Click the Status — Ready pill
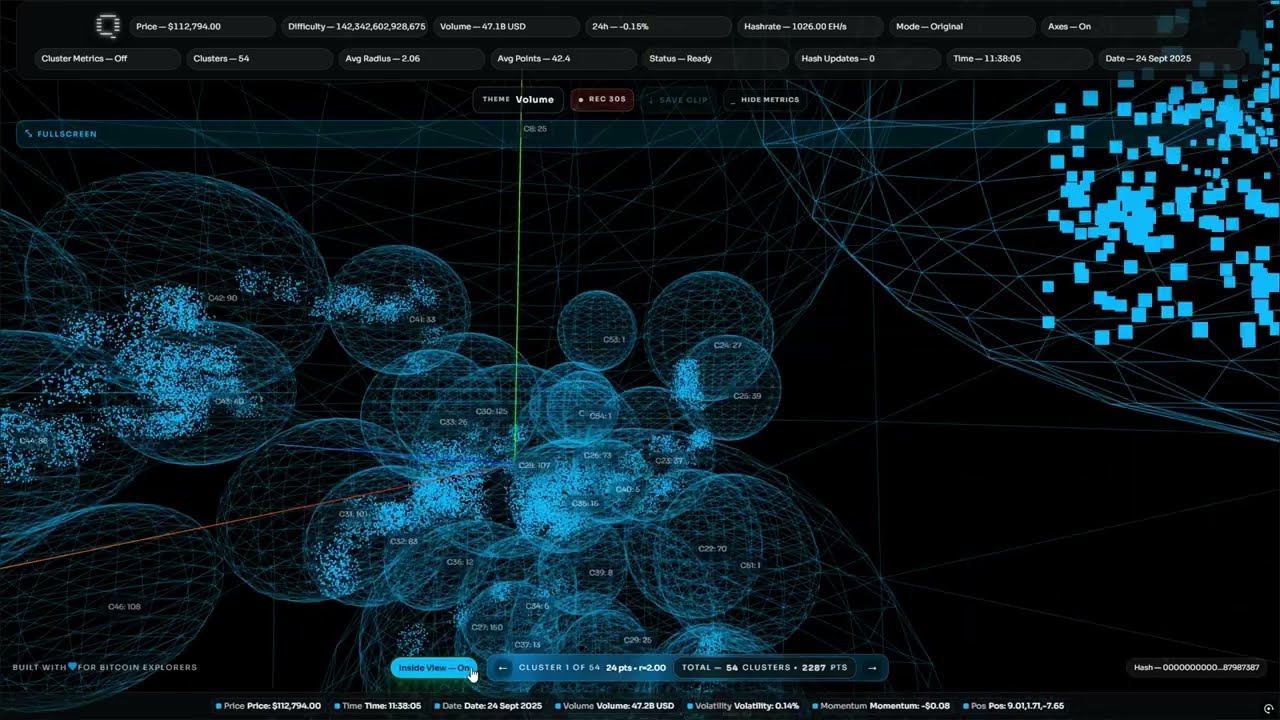1280x720 pixels. click(716, 59)
